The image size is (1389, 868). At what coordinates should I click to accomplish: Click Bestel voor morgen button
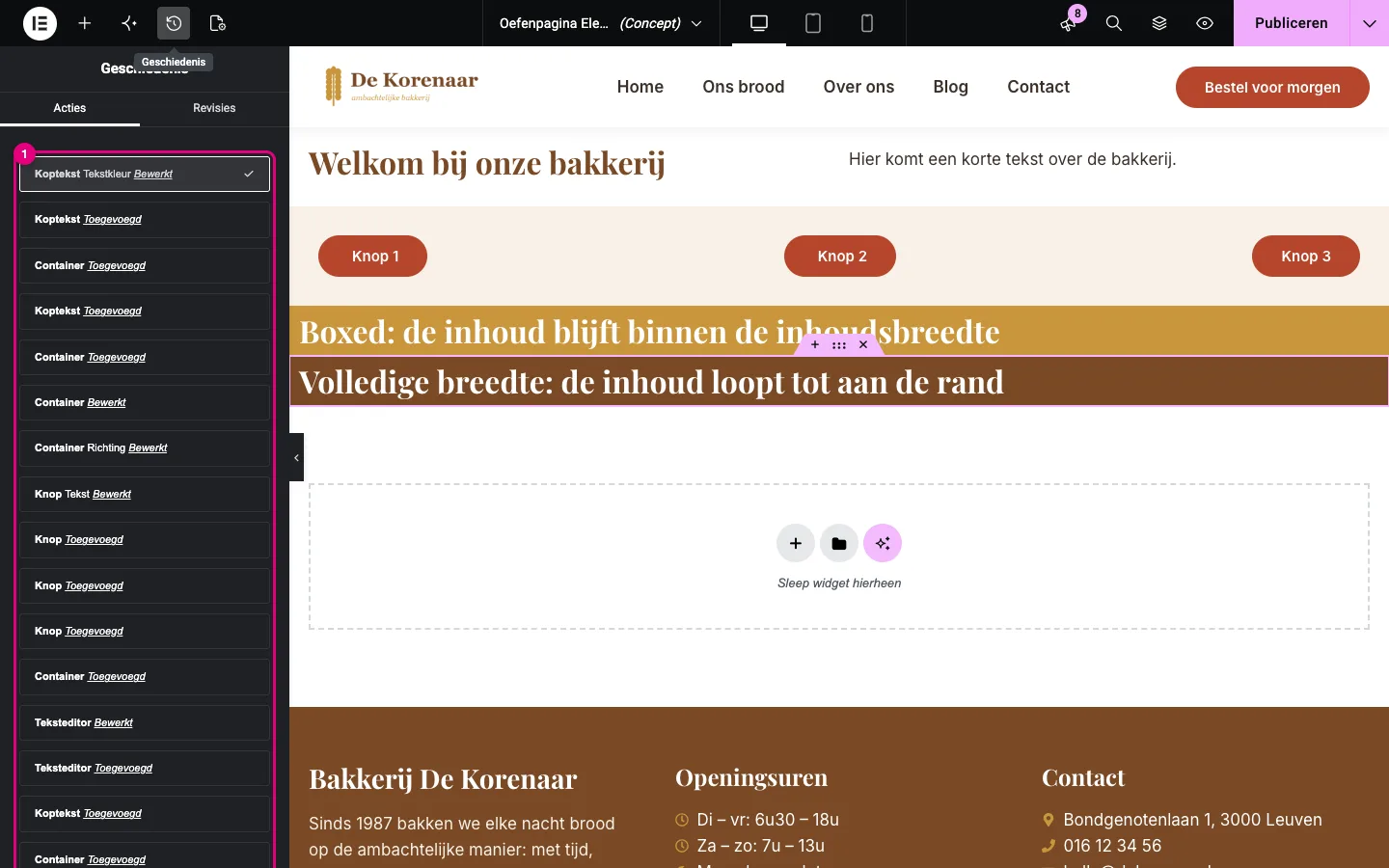pos(1272,87)
